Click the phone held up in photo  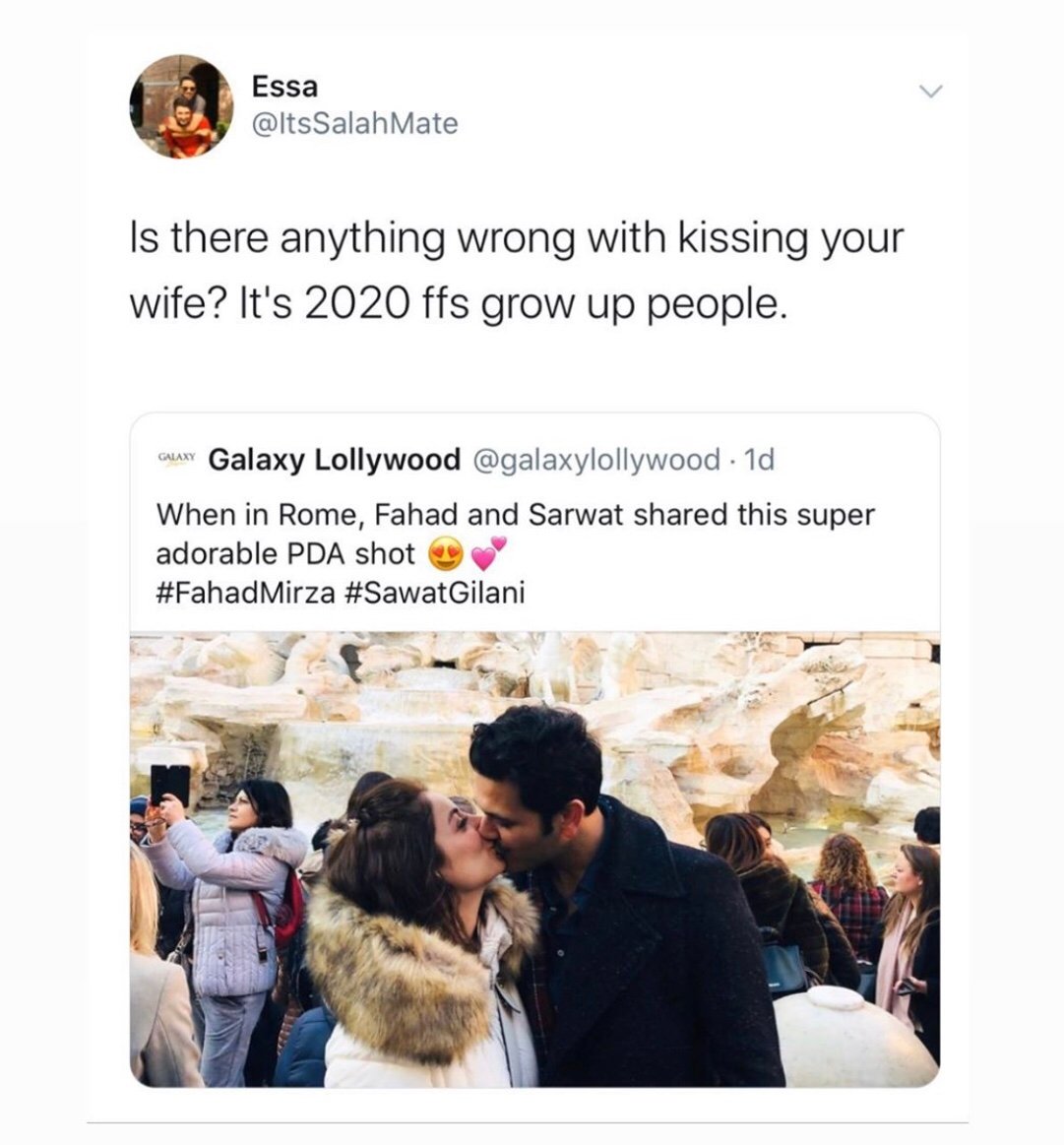[170, 785]
